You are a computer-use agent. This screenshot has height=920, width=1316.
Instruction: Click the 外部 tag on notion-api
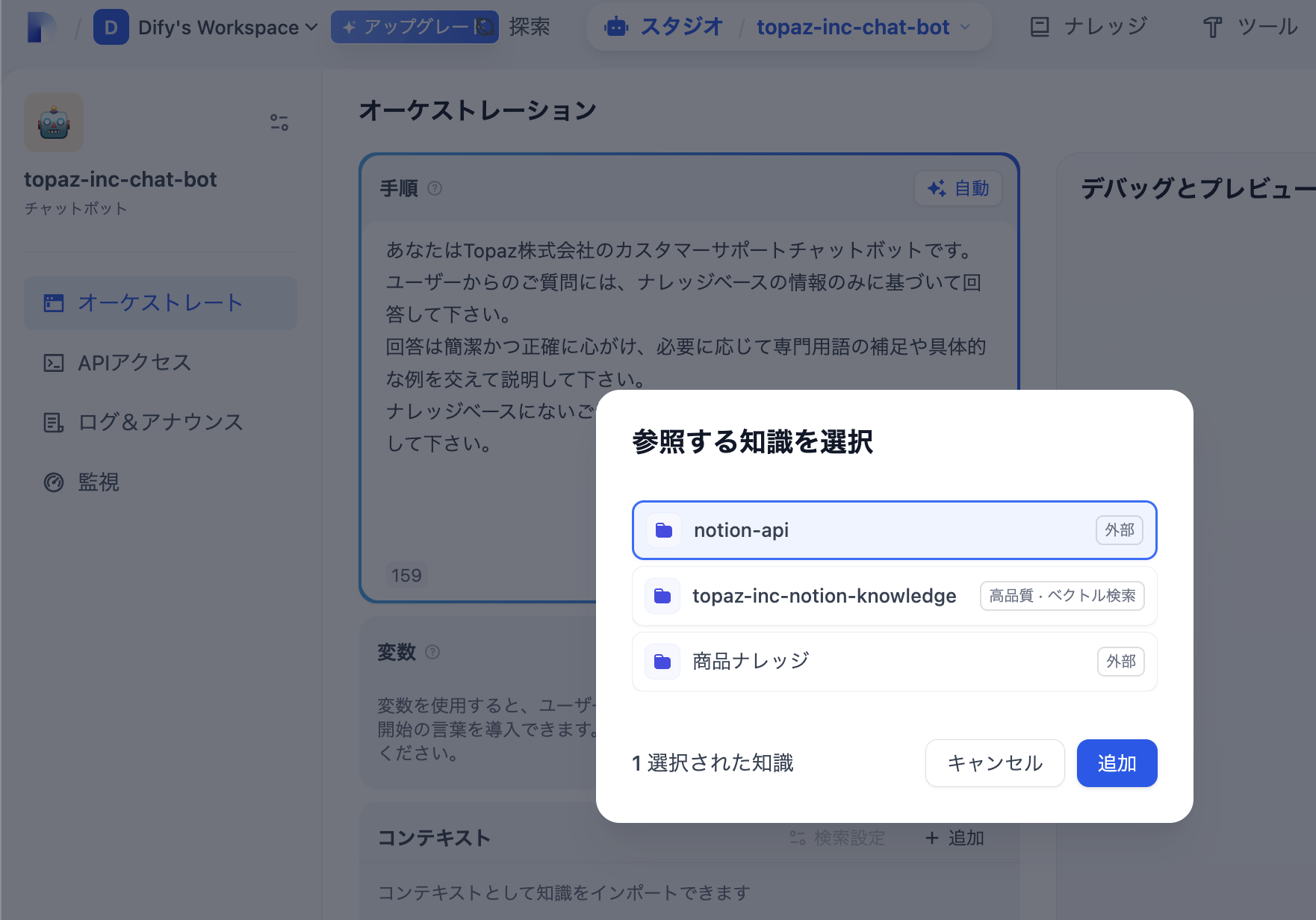(1120, 530)
